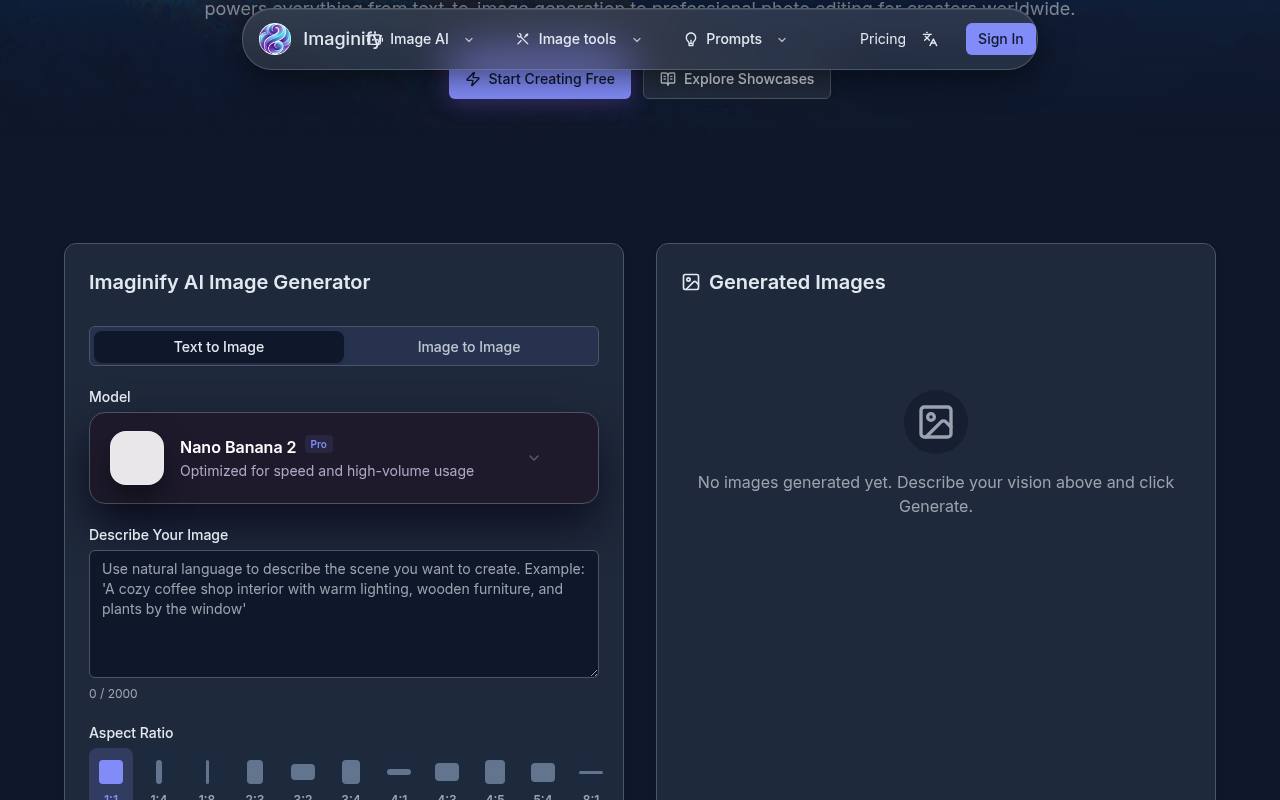Click the Prompts lightbulb icon
The width and height of the screenshot is (1280, 800).
click(690, 39)
